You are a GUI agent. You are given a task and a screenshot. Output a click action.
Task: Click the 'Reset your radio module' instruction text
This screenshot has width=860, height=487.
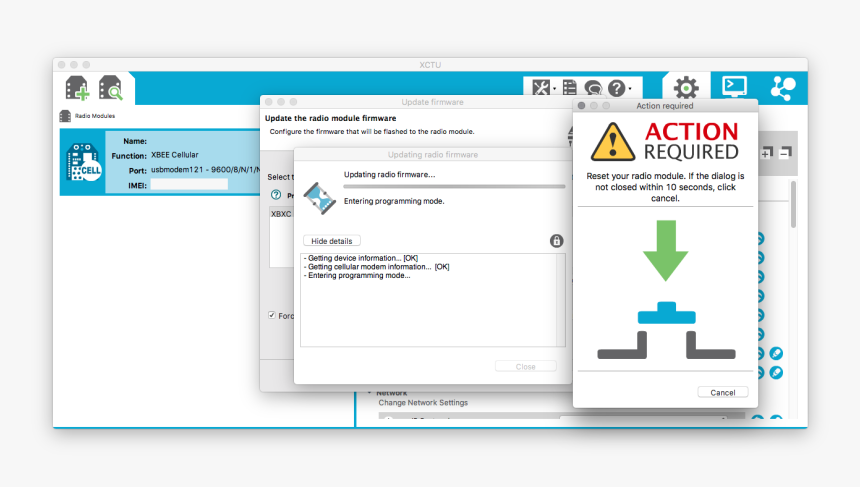[665, 187]
